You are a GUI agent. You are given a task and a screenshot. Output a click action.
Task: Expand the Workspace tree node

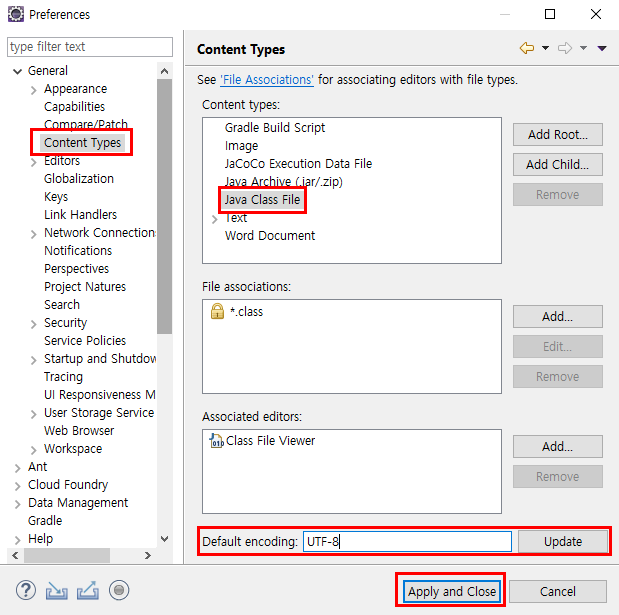coord(34,450)
